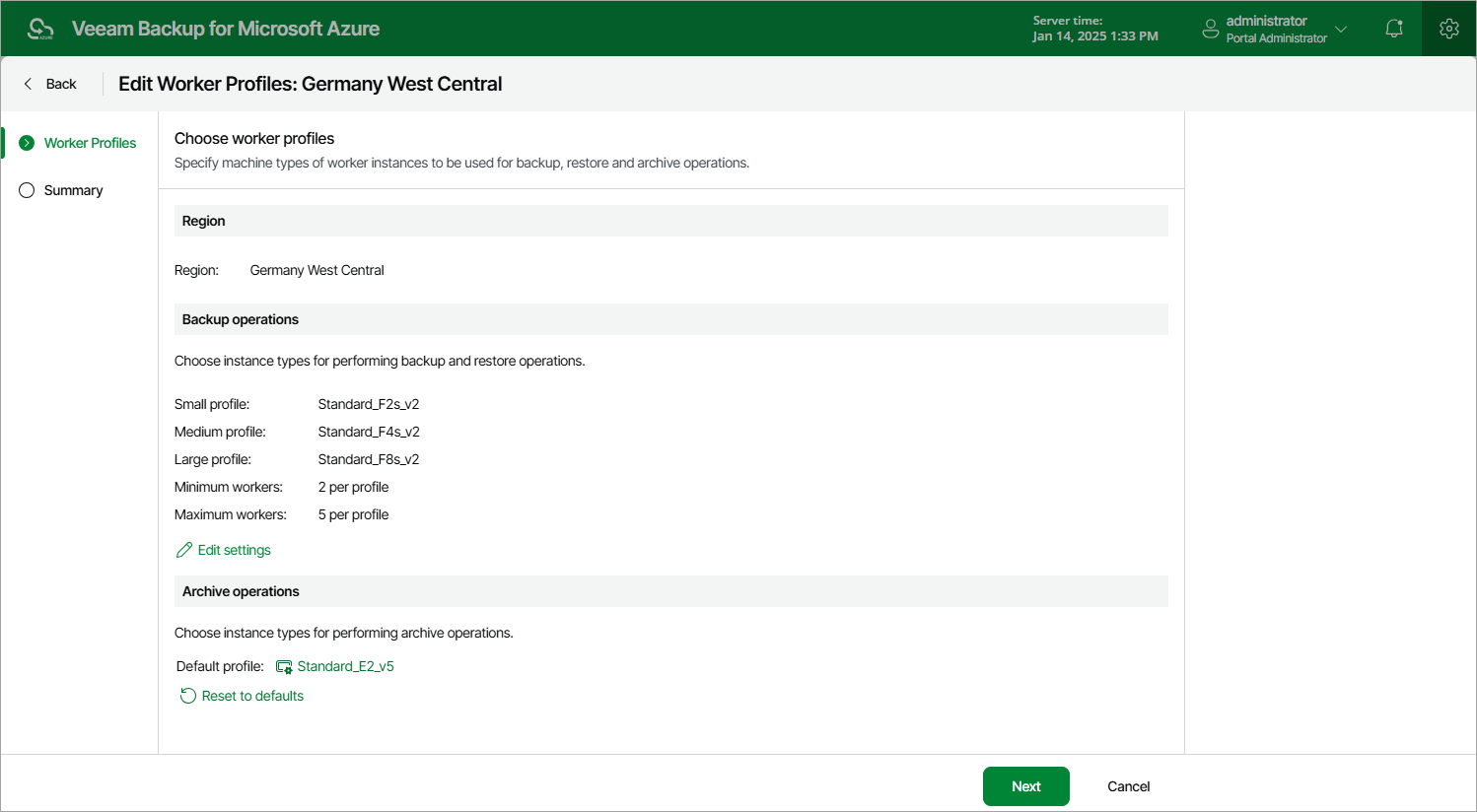Click the server time Jan 14, 2025 text

point(1095,36)
